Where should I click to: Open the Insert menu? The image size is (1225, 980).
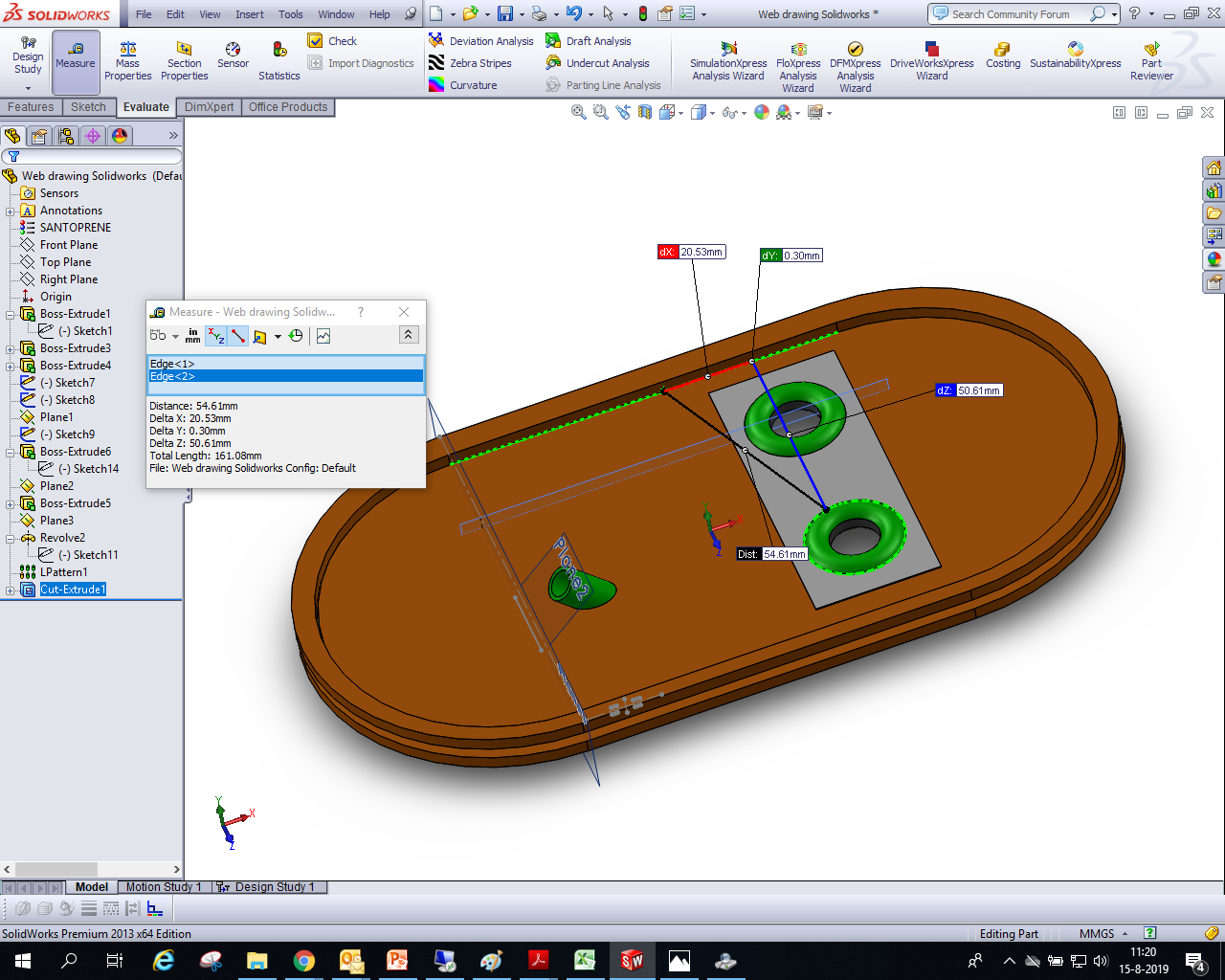[250, 14]
